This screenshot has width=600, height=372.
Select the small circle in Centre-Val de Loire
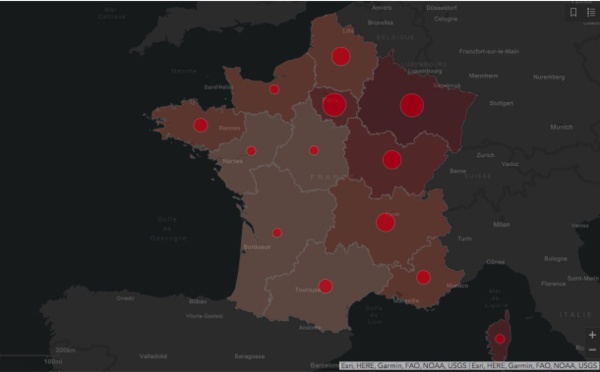click(314, 150)
